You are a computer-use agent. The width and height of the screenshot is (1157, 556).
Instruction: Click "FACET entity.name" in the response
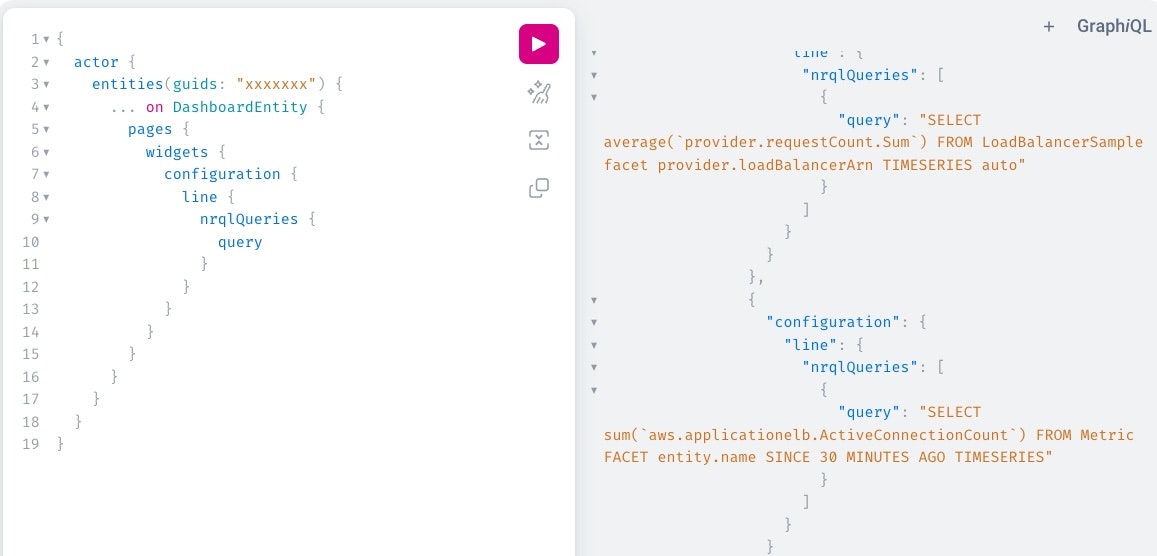click(x=680, y=457)
